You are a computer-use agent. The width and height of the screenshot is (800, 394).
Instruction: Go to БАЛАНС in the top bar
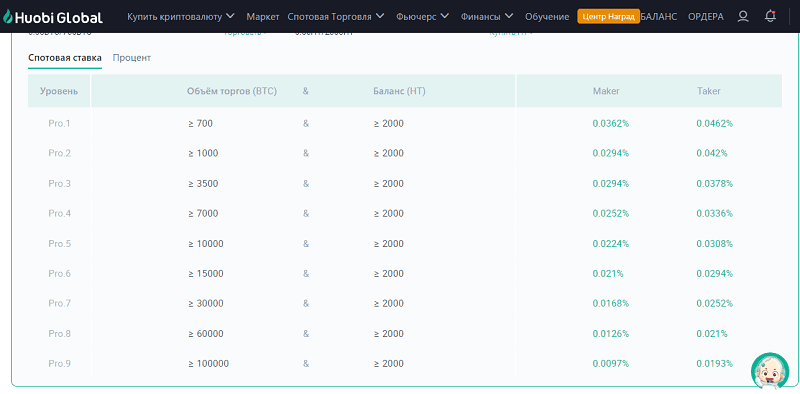pos(659,17)
